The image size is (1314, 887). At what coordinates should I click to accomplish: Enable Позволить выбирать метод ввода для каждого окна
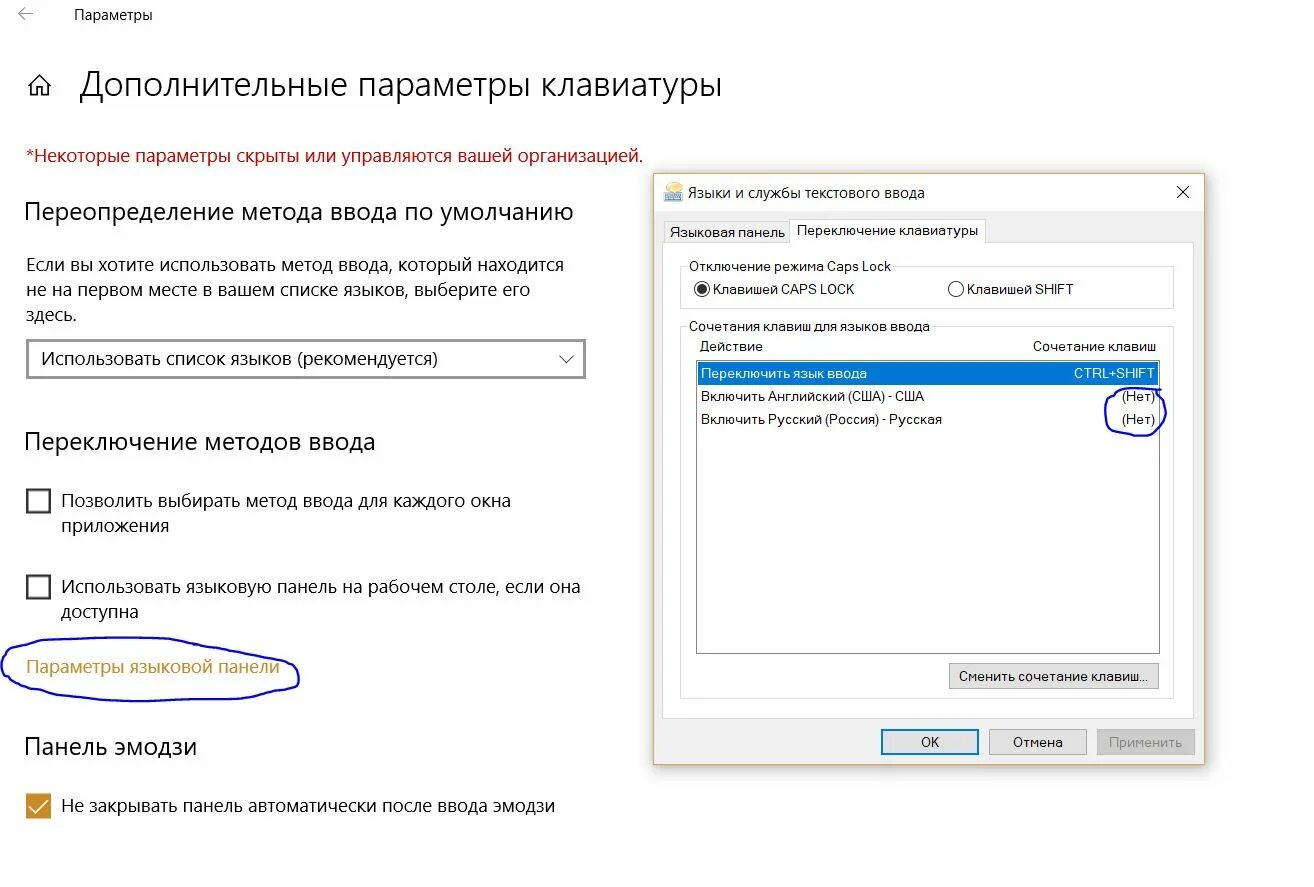pyautogui.click(x=38, y=501)
